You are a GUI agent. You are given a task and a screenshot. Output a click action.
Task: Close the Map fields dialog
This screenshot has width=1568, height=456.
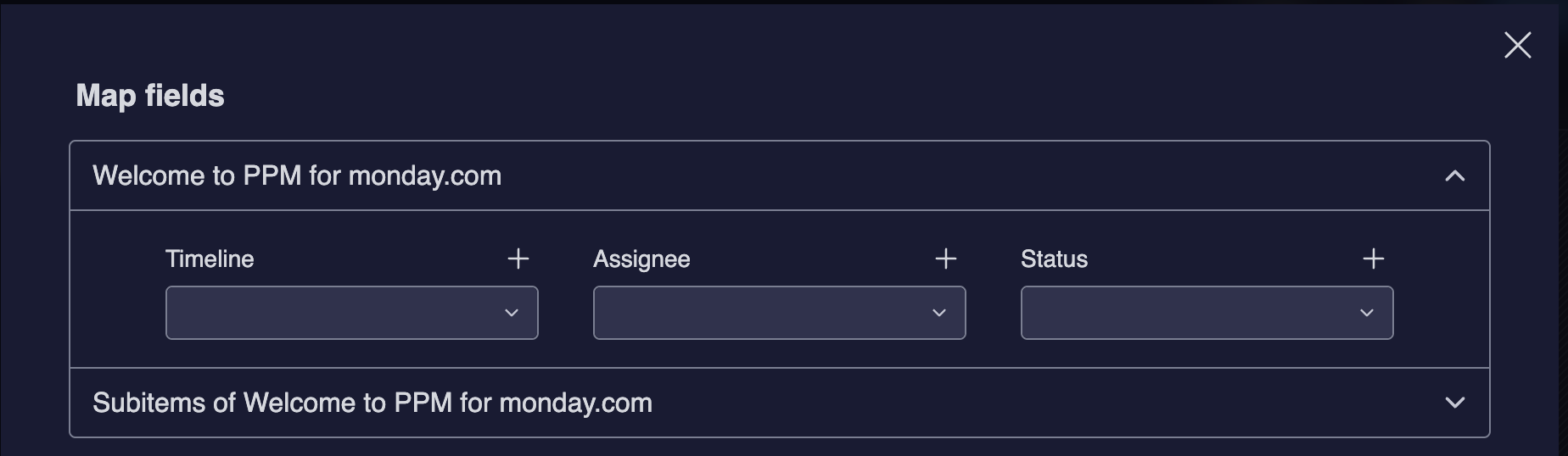(1517, 45)
